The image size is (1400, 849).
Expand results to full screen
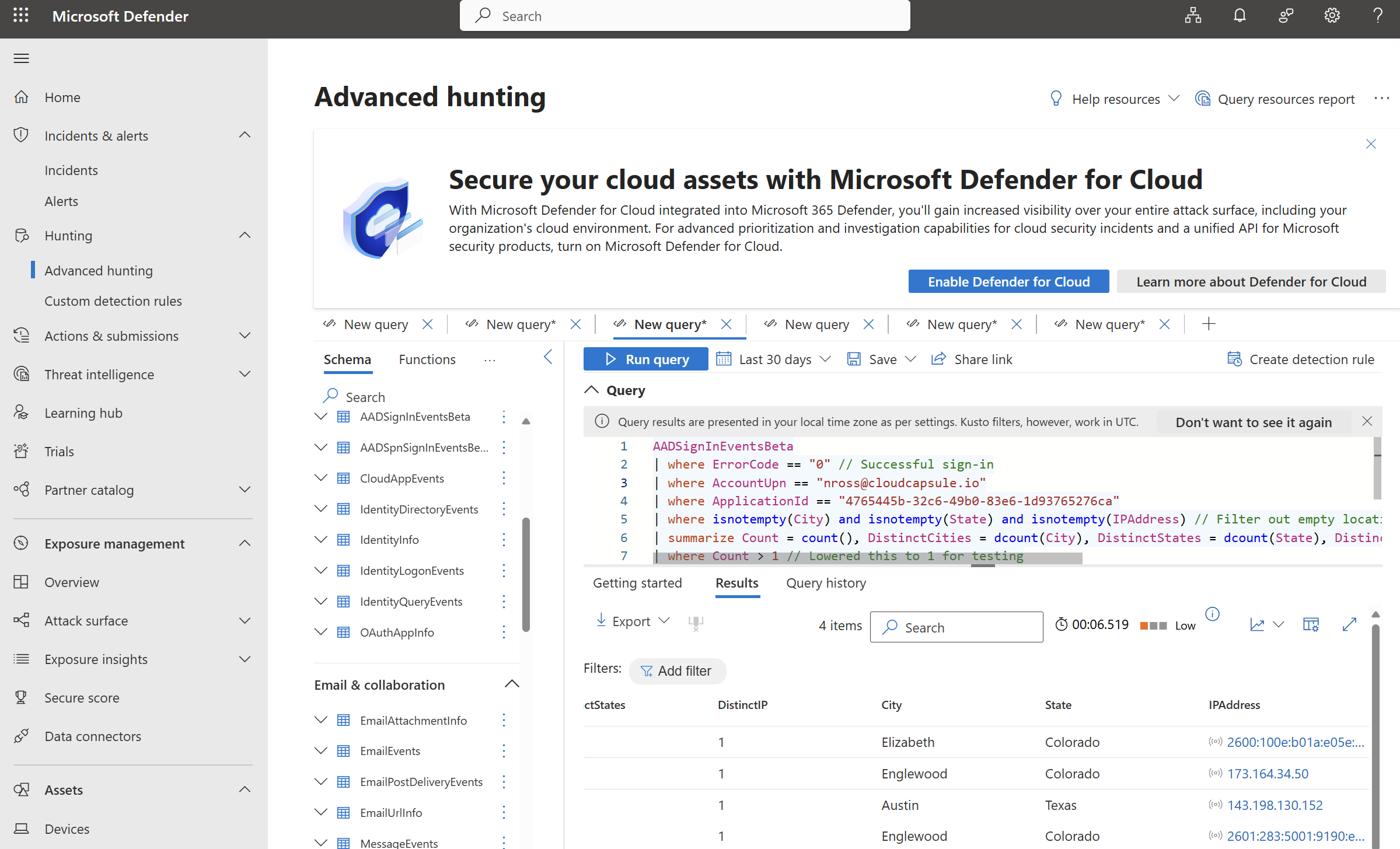click(1349, 625)
